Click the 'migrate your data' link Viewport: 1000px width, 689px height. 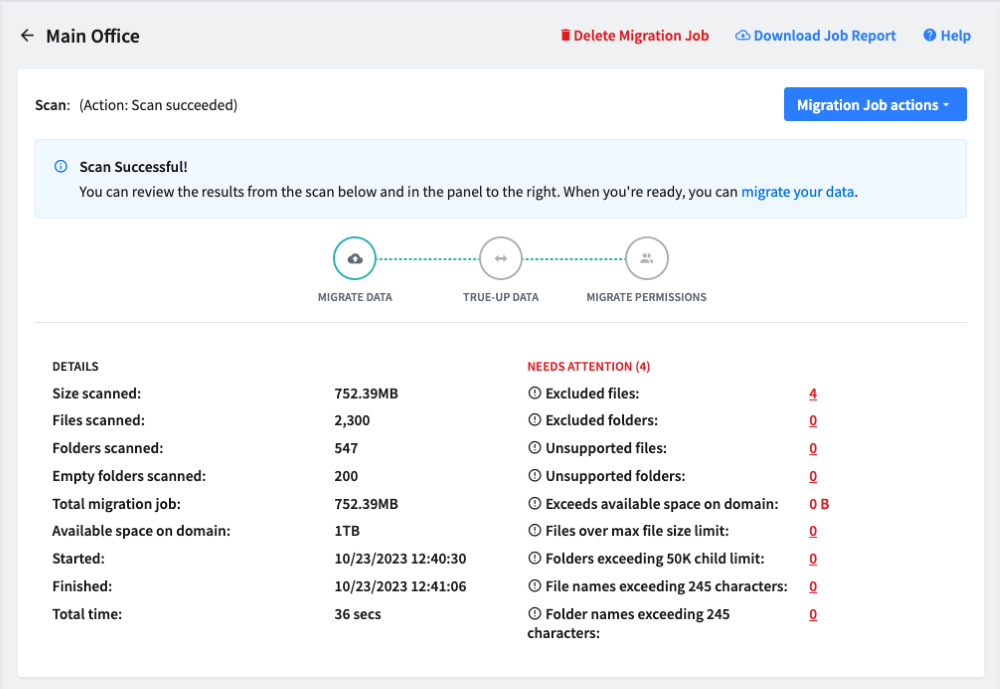(x=797, y=192)
